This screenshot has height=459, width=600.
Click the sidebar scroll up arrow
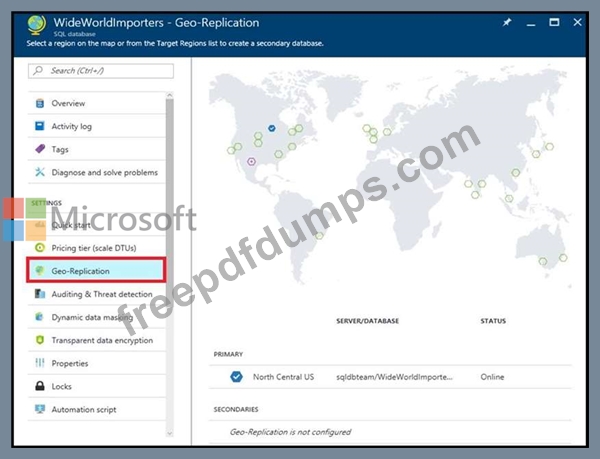point(170,95)
